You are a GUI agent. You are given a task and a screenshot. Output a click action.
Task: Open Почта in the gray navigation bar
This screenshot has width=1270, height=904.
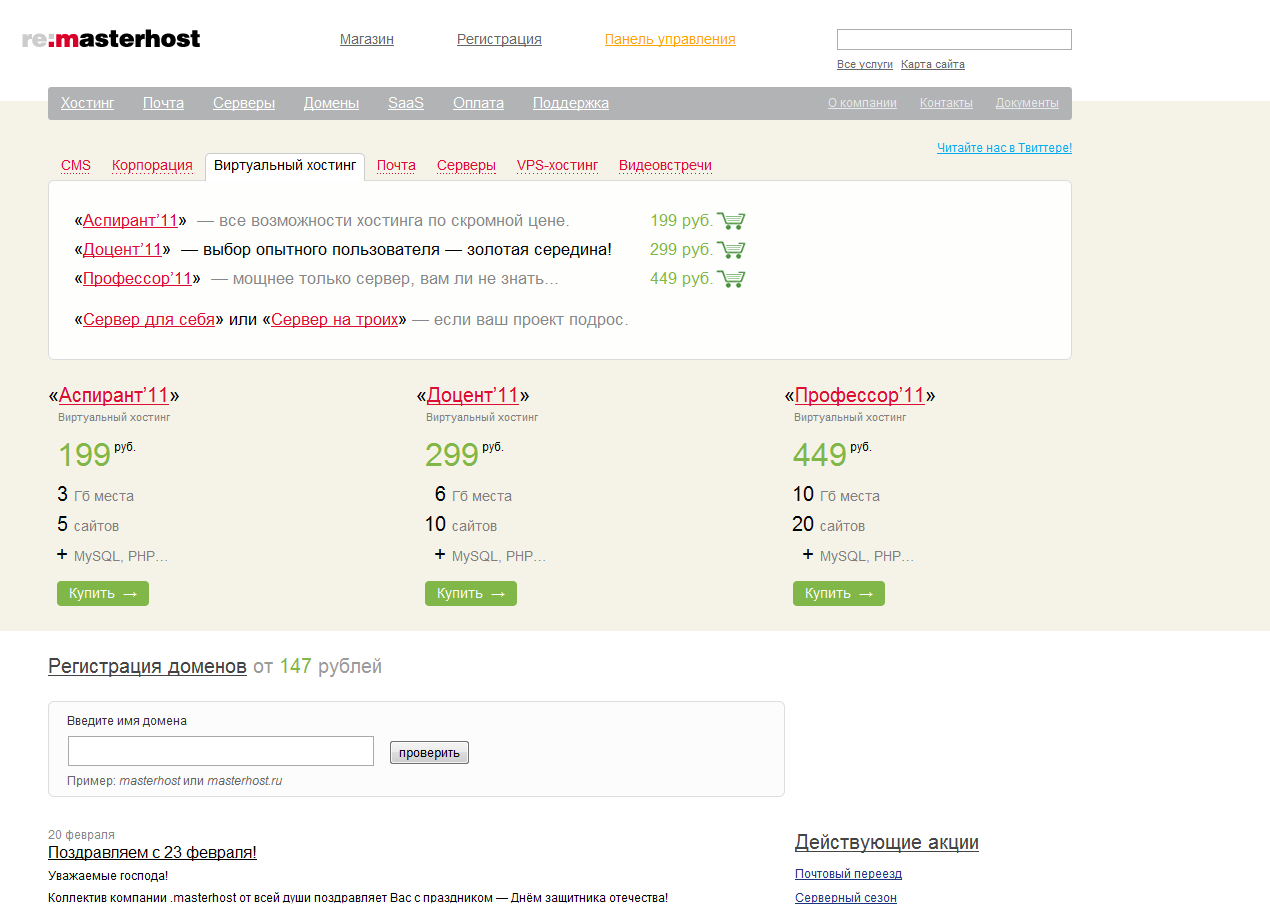coord(163,103)
